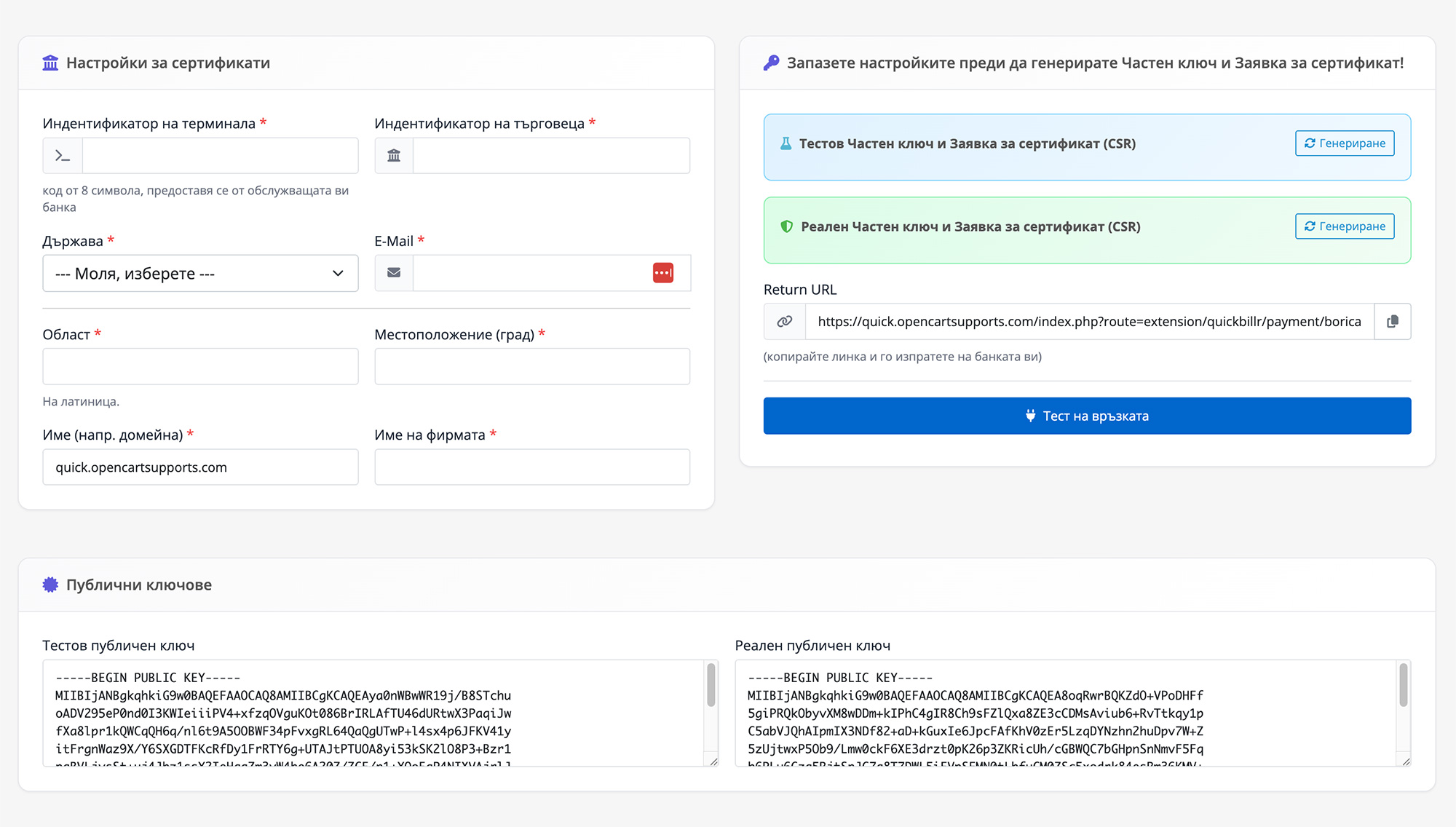This screenshot has height=827, width=1456.
Task: Generate the test private key and CSR
Action: click(1344, 143)
